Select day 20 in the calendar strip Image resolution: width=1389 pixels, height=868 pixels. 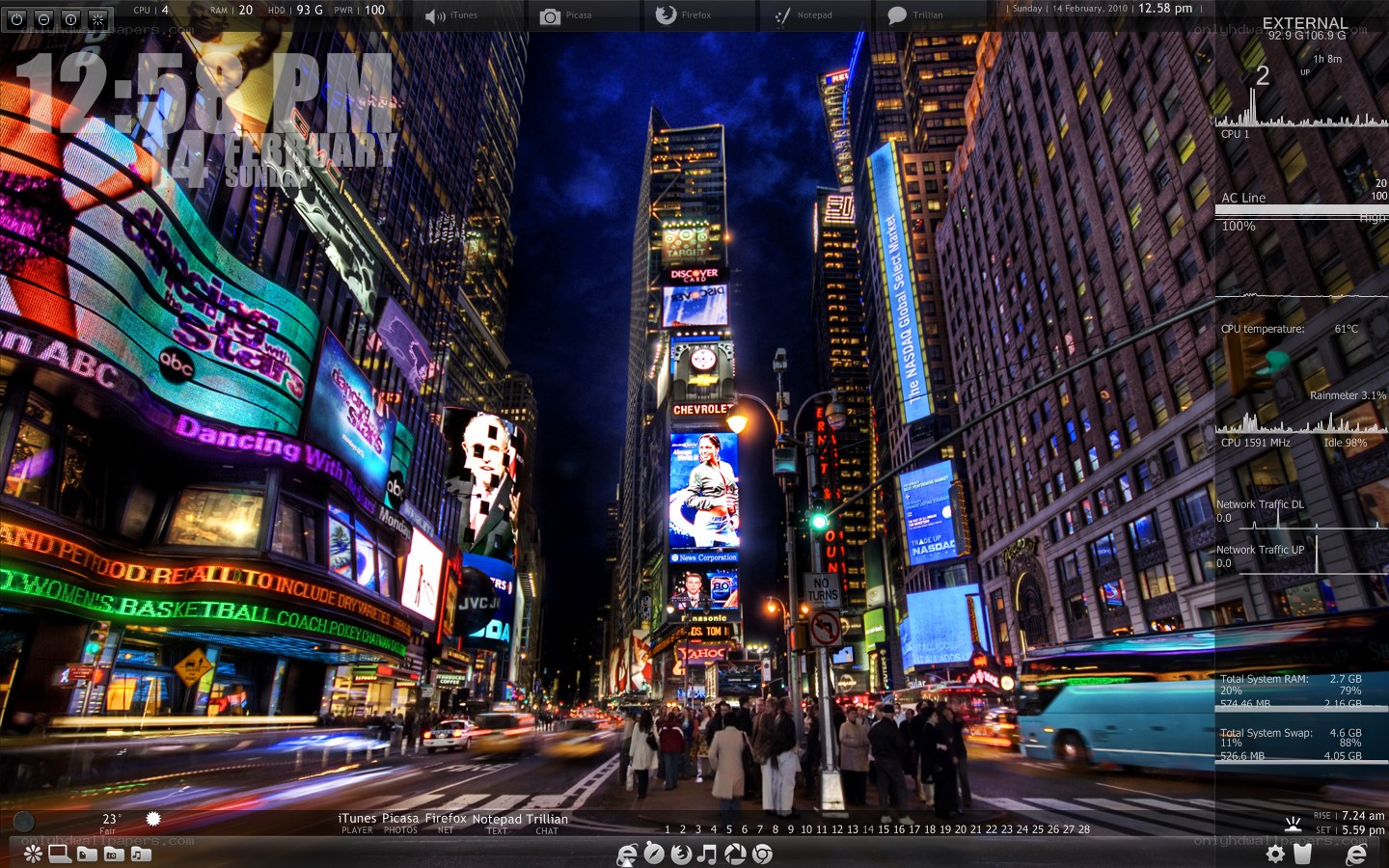[961, 829]
